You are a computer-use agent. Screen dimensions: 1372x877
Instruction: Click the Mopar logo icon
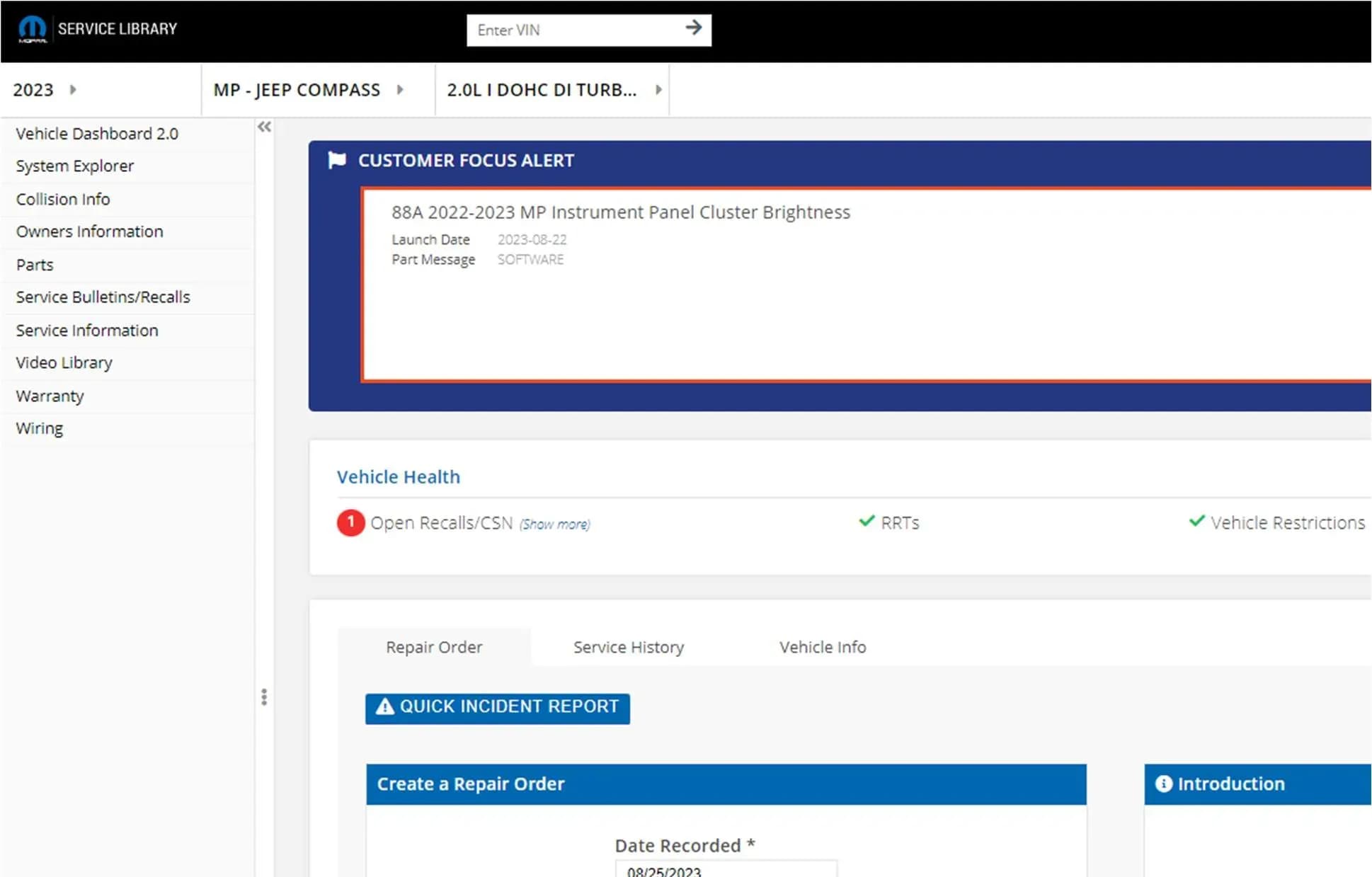coord(32,29)
